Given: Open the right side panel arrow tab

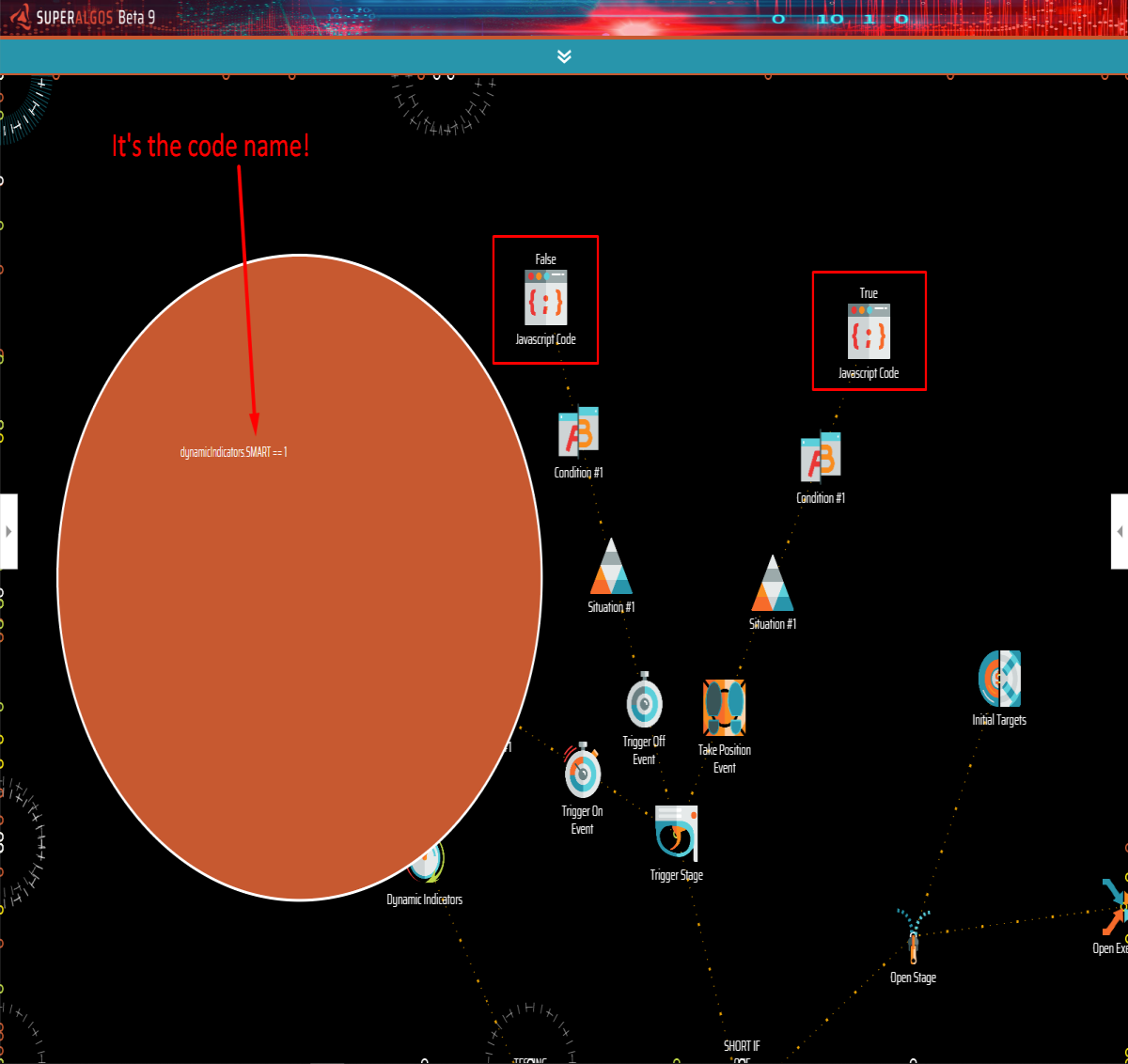Looking at the screenshot, I should click(1120, 531).
